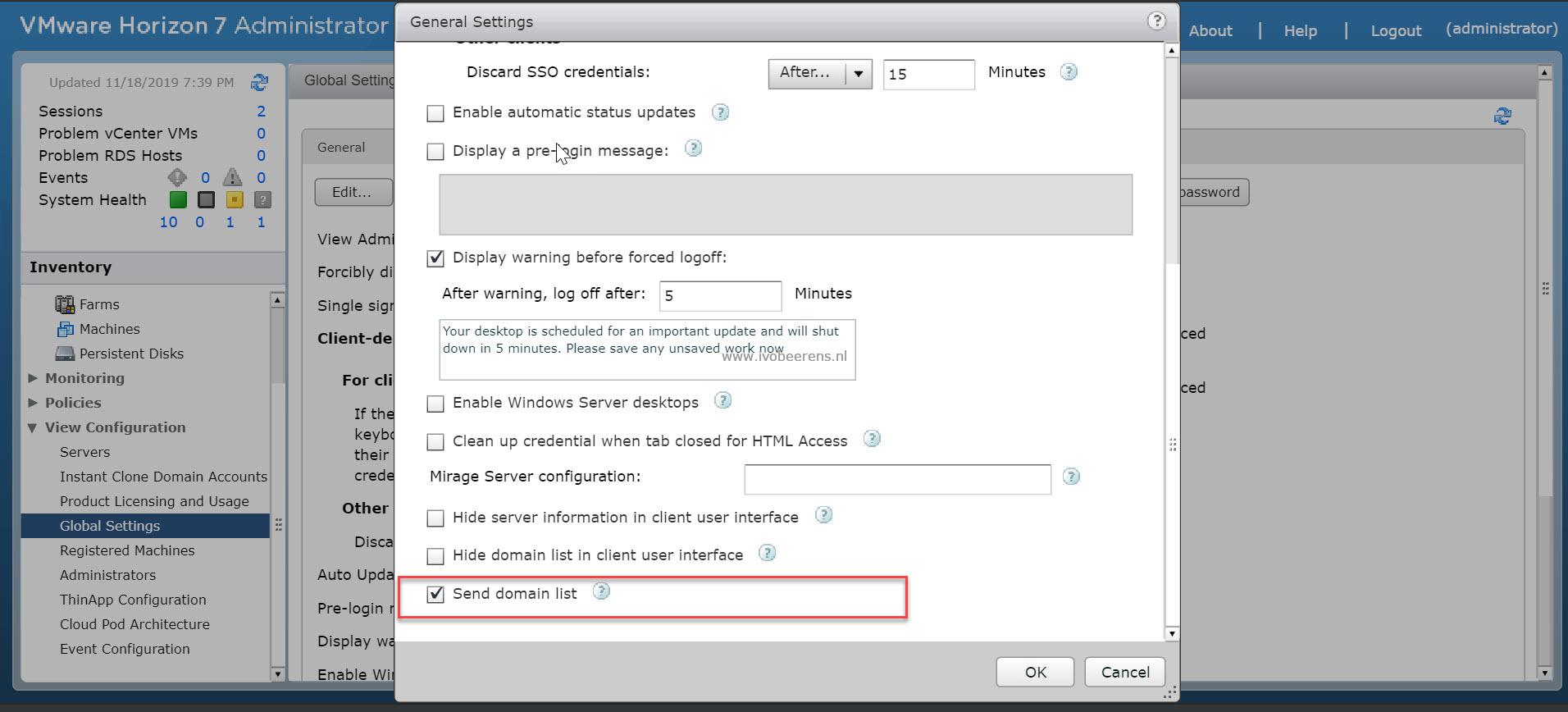Screen dimensions: 1568x712
Task: Click unknown question-mark System Health icon
Action: click(262, 199)
